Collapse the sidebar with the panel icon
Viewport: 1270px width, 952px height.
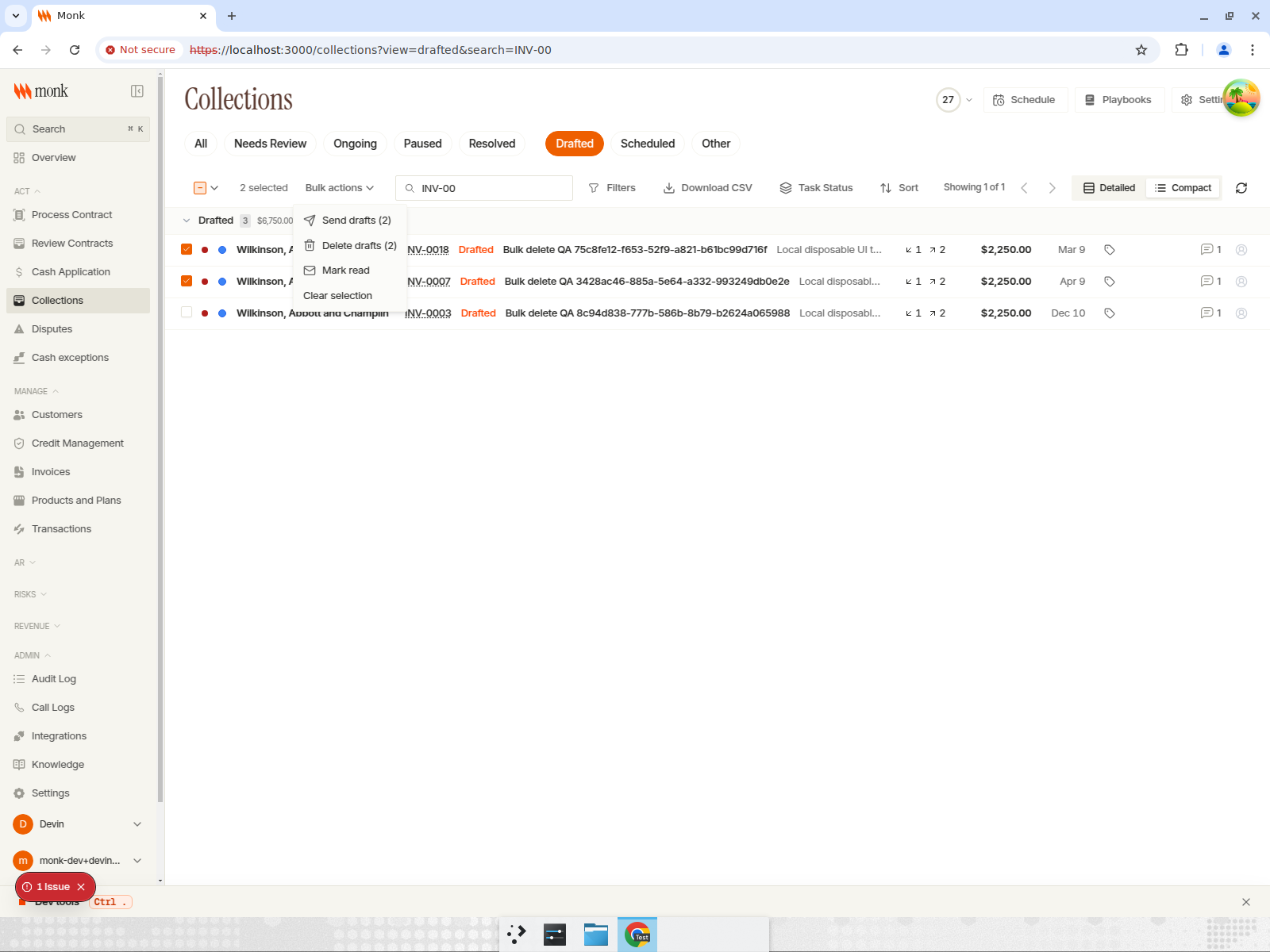137,91
